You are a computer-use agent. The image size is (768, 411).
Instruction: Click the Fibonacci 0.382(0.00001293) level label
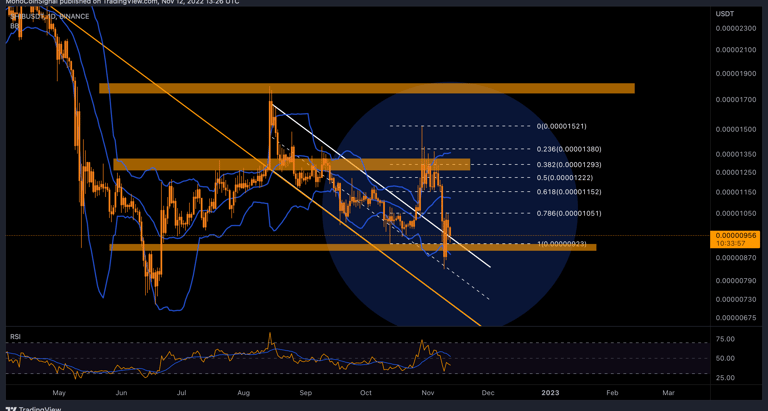coord(569,165)
